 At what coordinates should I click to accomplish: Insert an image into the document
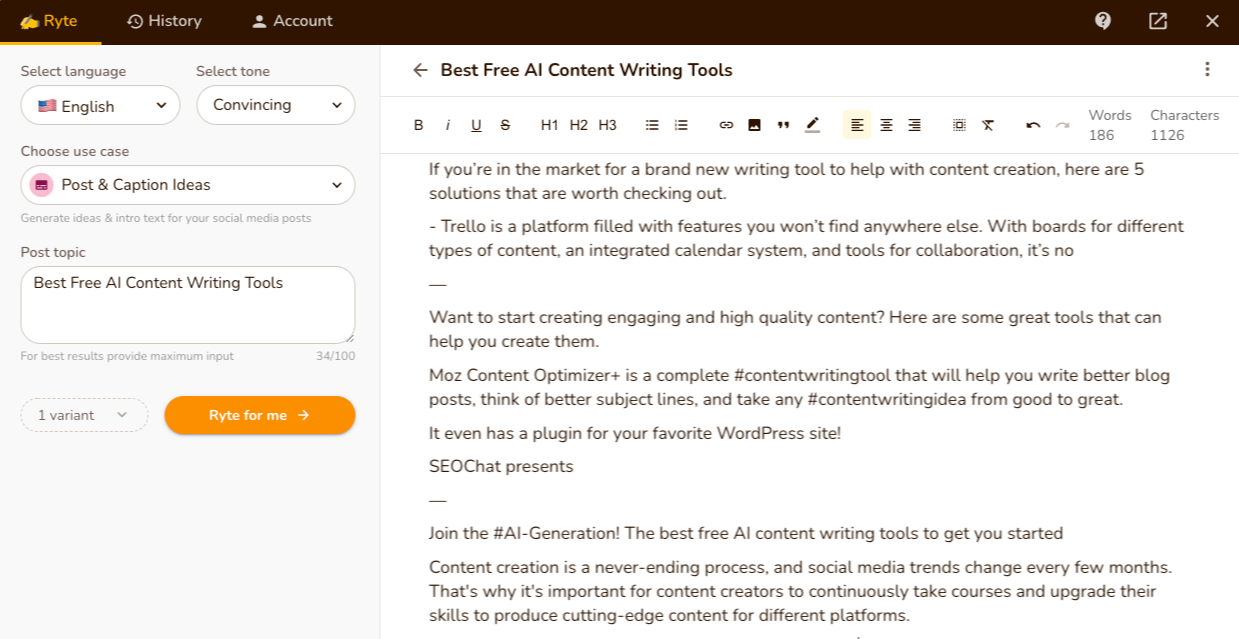pyautogui.click(x=754, y=125)
